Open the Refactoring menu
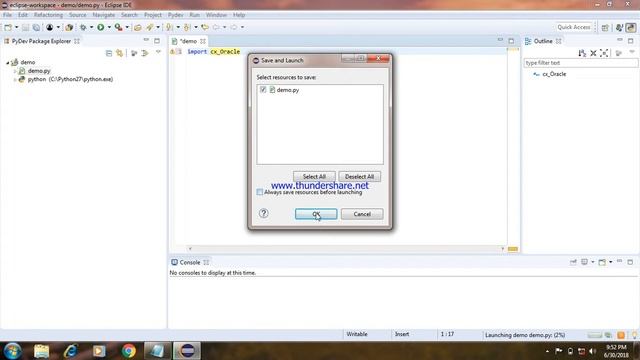The image size is (640, 360). click(48, 15)
